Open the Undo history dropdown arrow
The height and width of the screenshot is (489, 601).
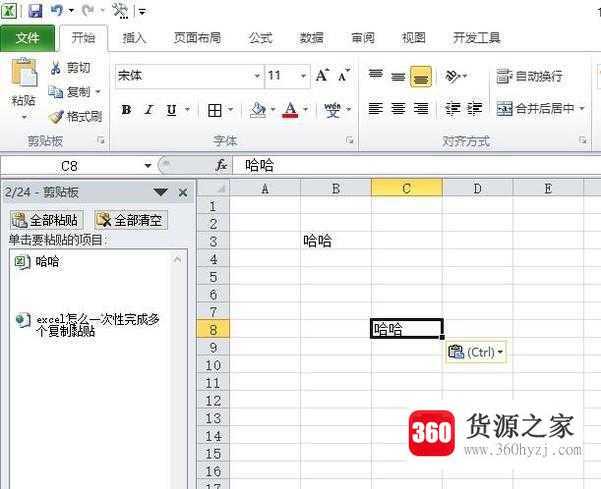(71, 11)
